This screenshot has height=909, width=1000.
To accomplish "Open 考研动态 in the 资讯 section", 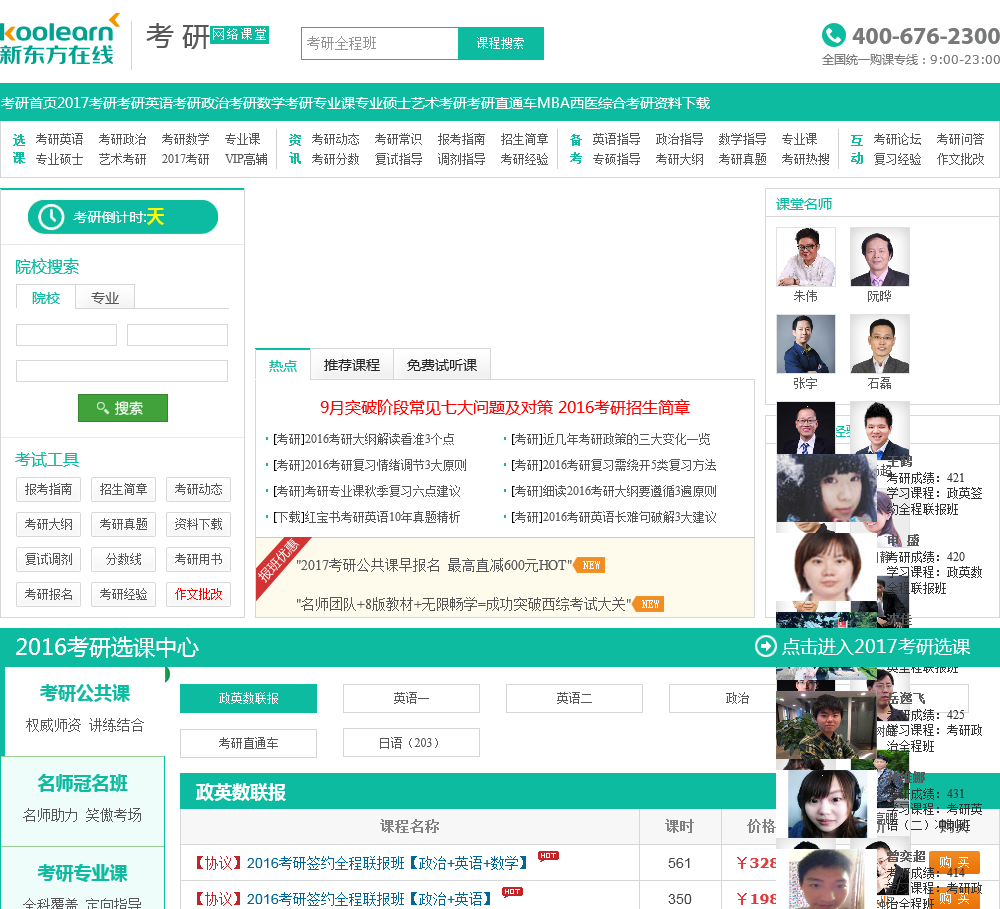I will point(335,139).
